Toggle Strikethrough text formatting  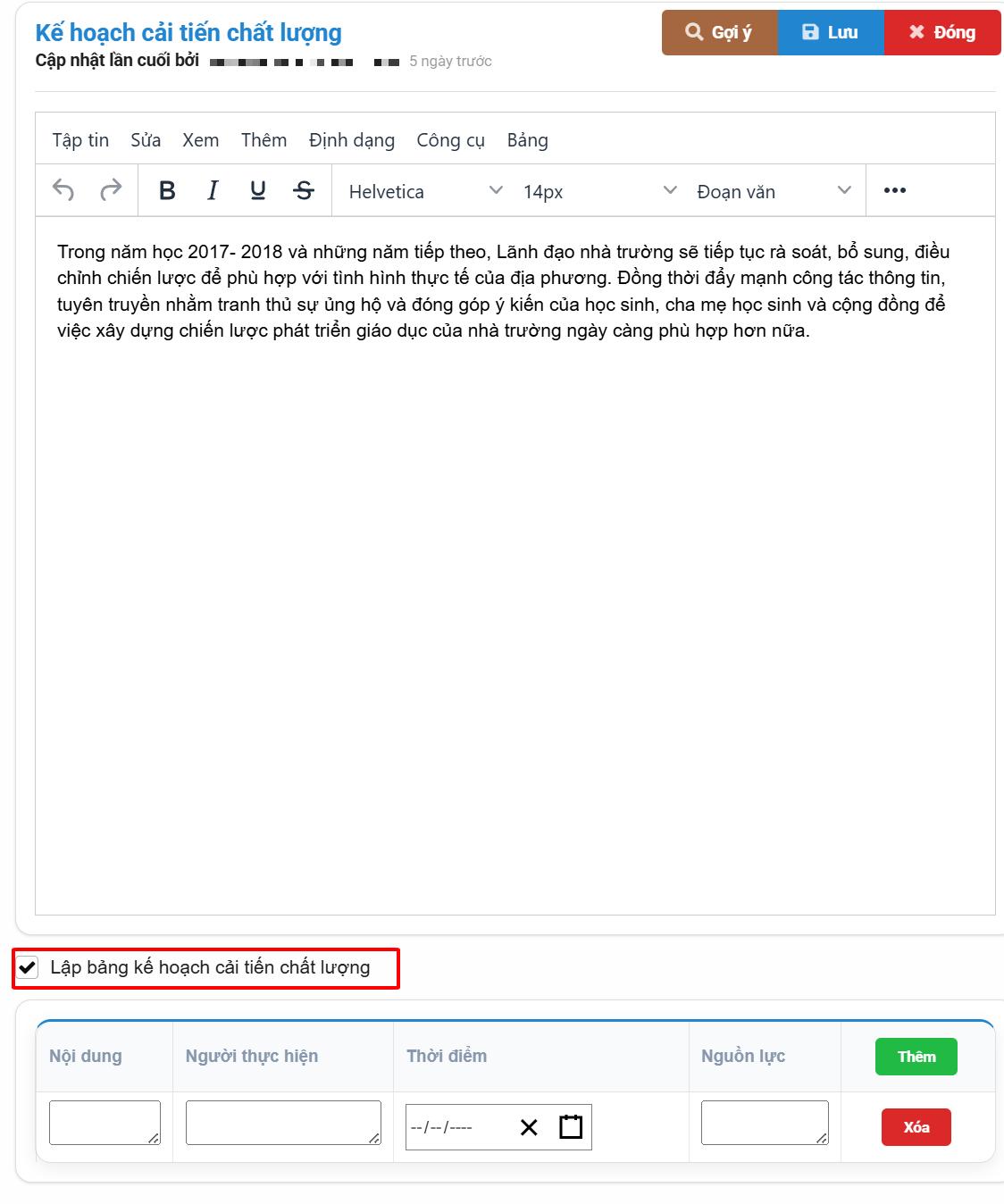tap(304, 190)
